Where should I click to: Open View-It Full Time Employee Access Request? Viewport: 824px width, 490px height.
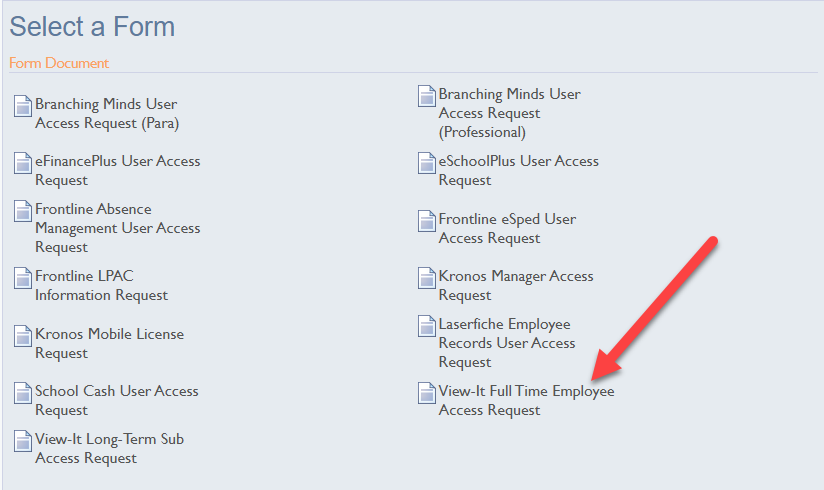526,400
